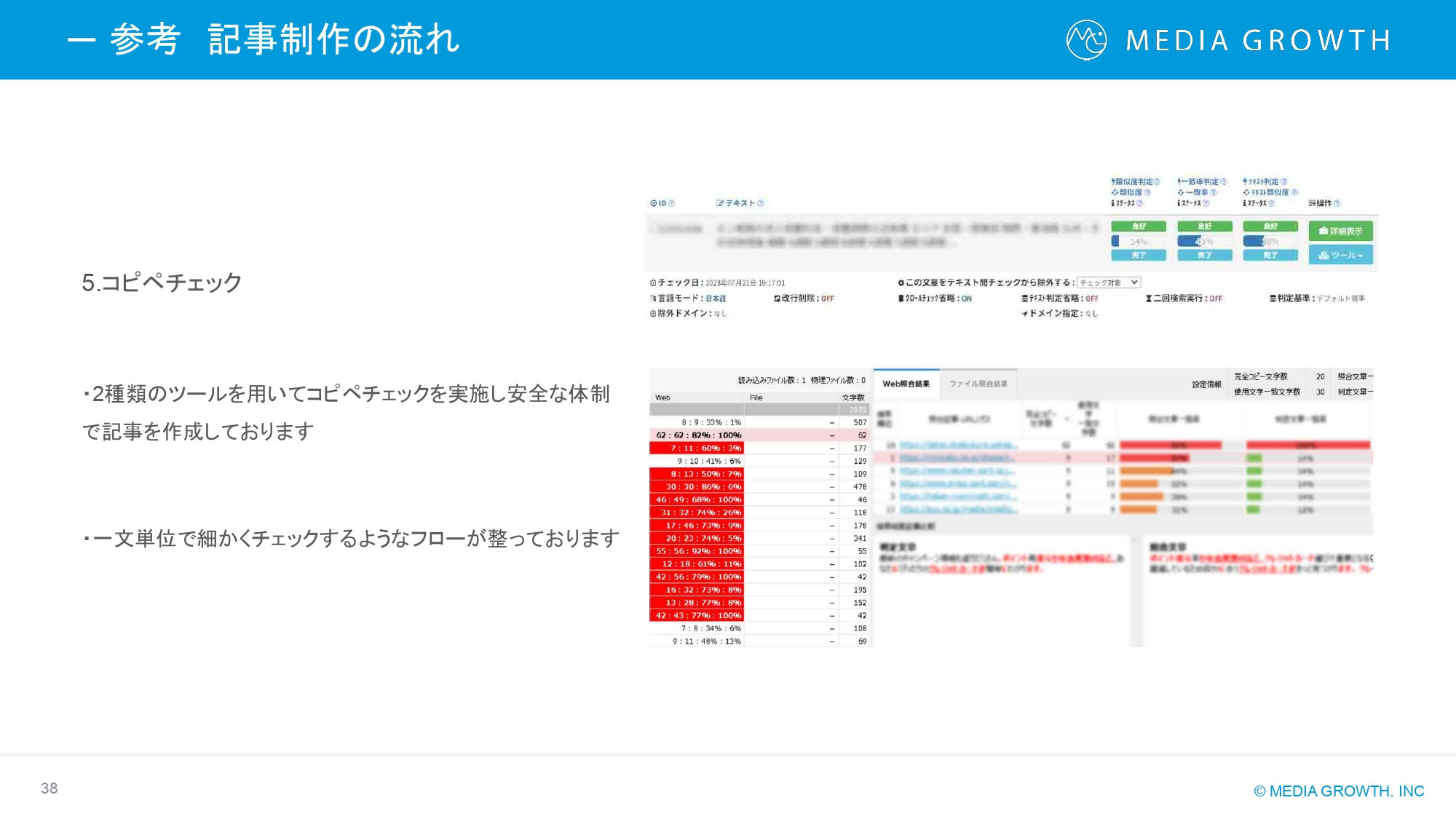
Task: Click the help icon next to 一致率判定
Action: pos(1224,181)
